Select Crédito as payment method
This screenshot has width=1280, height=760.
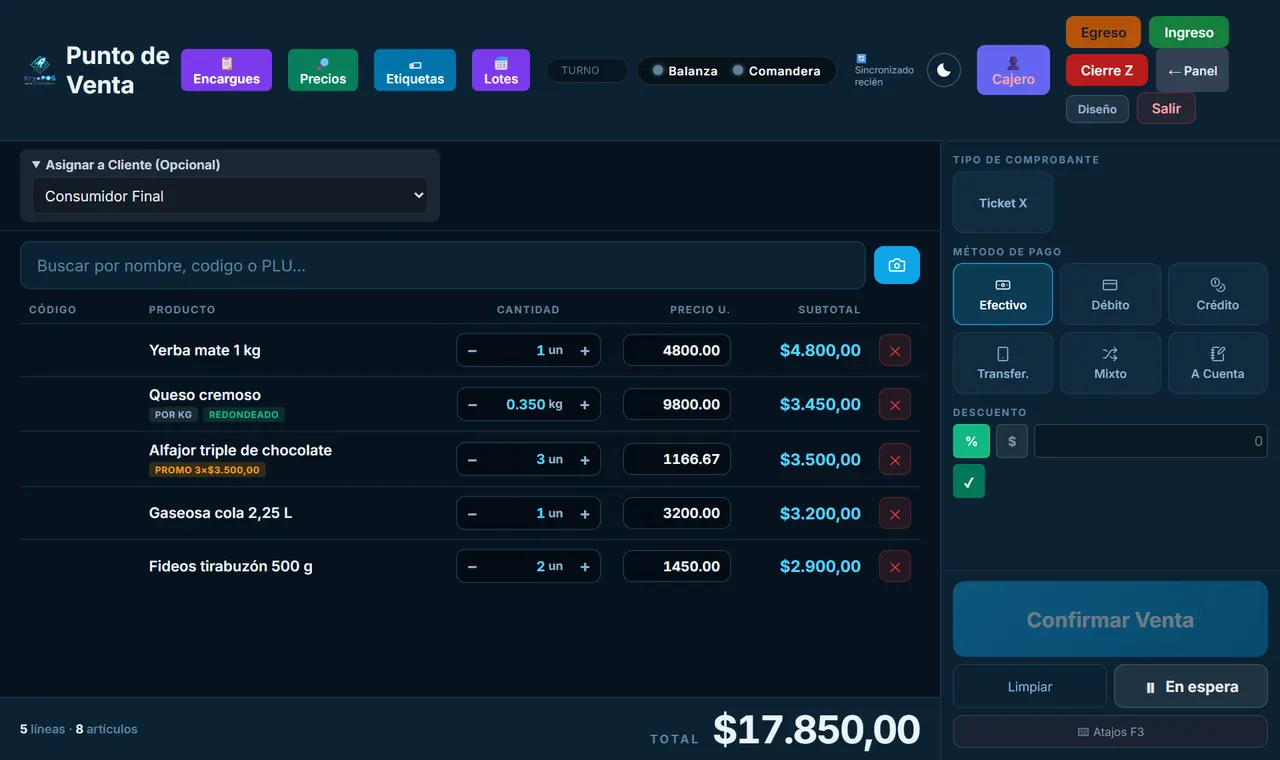click(1218, 294)
